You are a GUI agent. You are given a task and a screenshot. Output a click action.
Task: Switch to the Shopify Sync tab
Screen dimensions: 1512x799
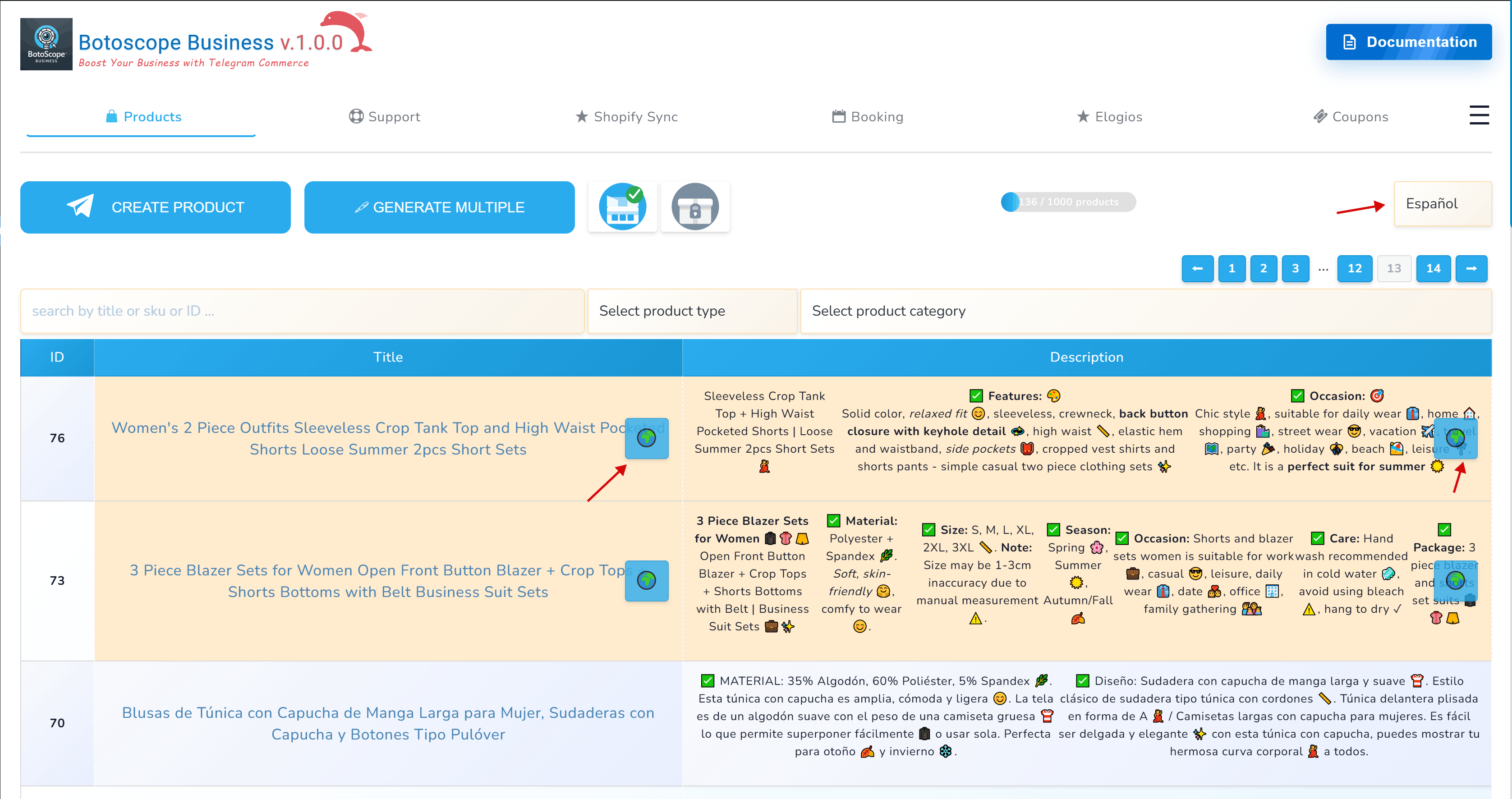click(626, 117)
